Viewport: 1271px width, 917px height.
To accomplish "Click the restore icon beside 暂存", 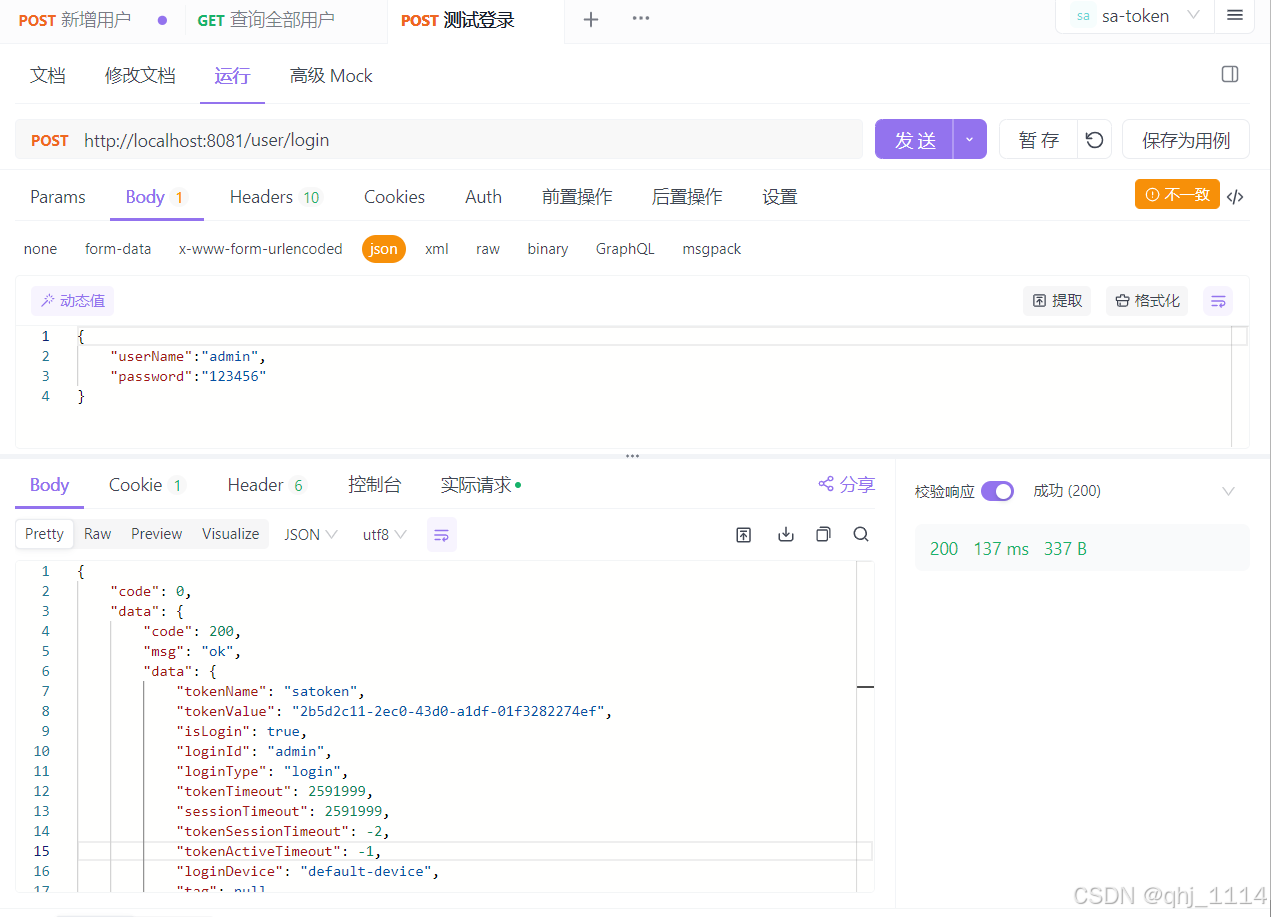I will (x=1095, y=139).
